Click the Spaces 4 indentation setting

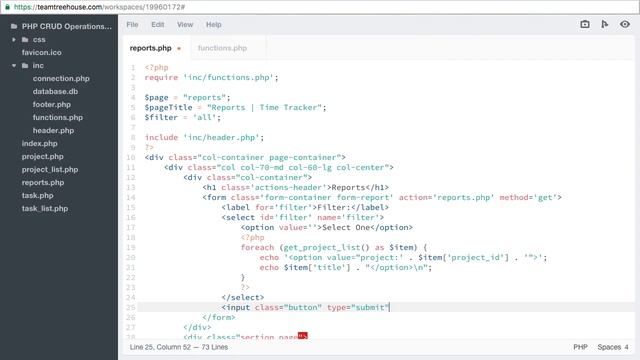(x=613, y=347)
